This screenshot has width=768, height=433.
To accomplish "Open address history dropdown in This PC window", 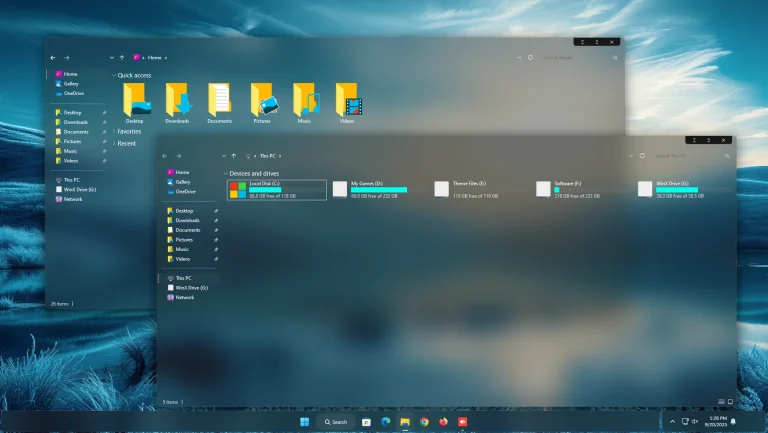I will [631, 156].
